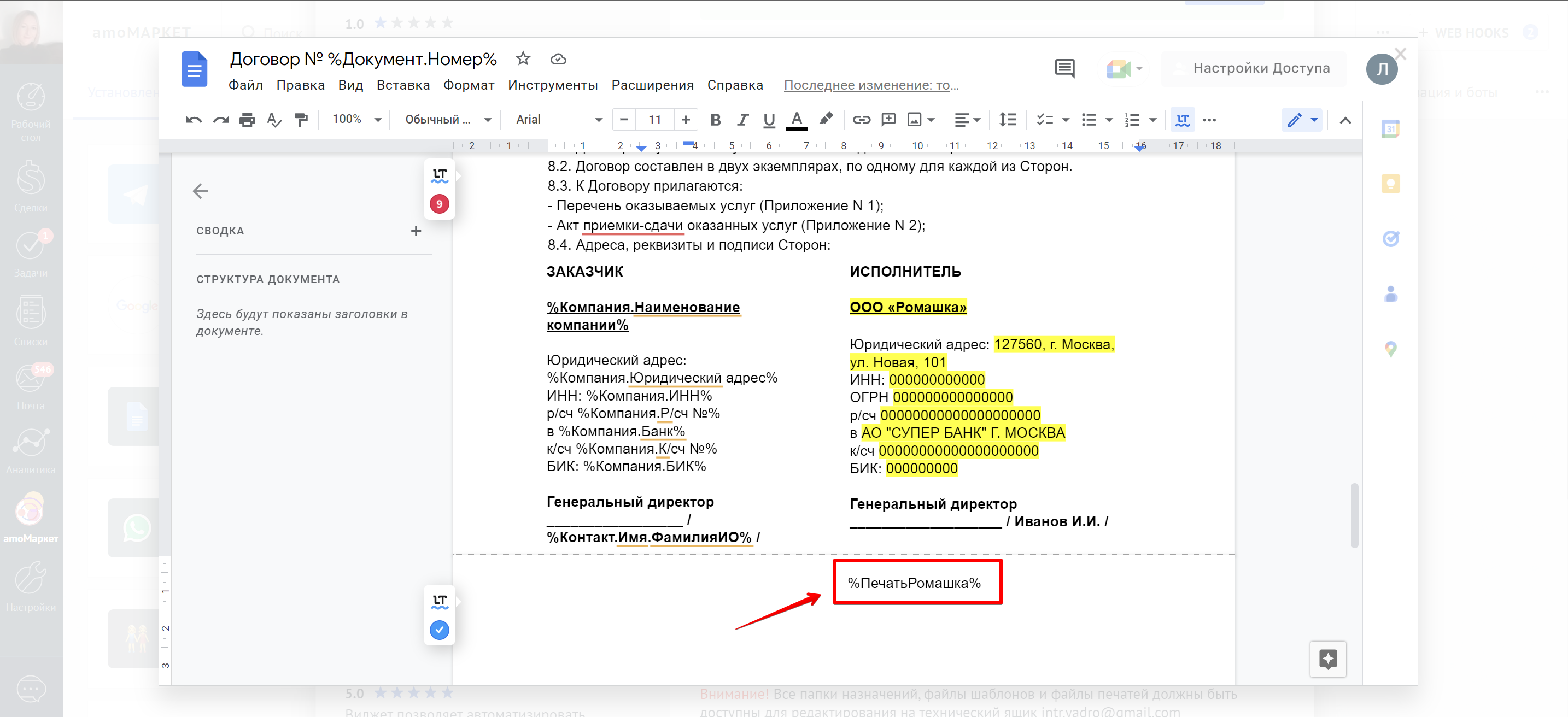Open the comment history icon
1568x717 pixels.
pyautogui.click(x=1064, y=68)
